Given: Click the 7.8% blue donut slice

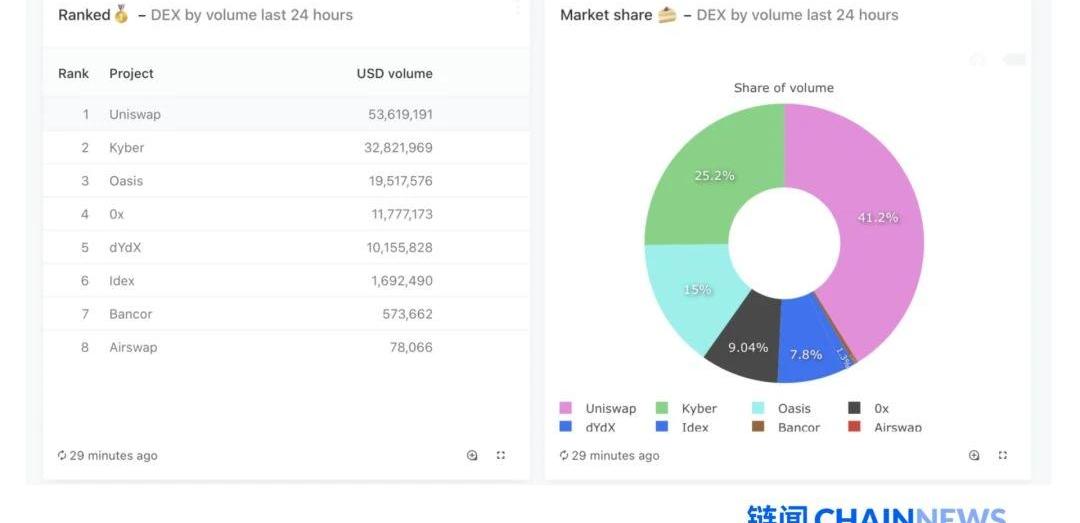Looking at the screenshot, I should point(807,354).
